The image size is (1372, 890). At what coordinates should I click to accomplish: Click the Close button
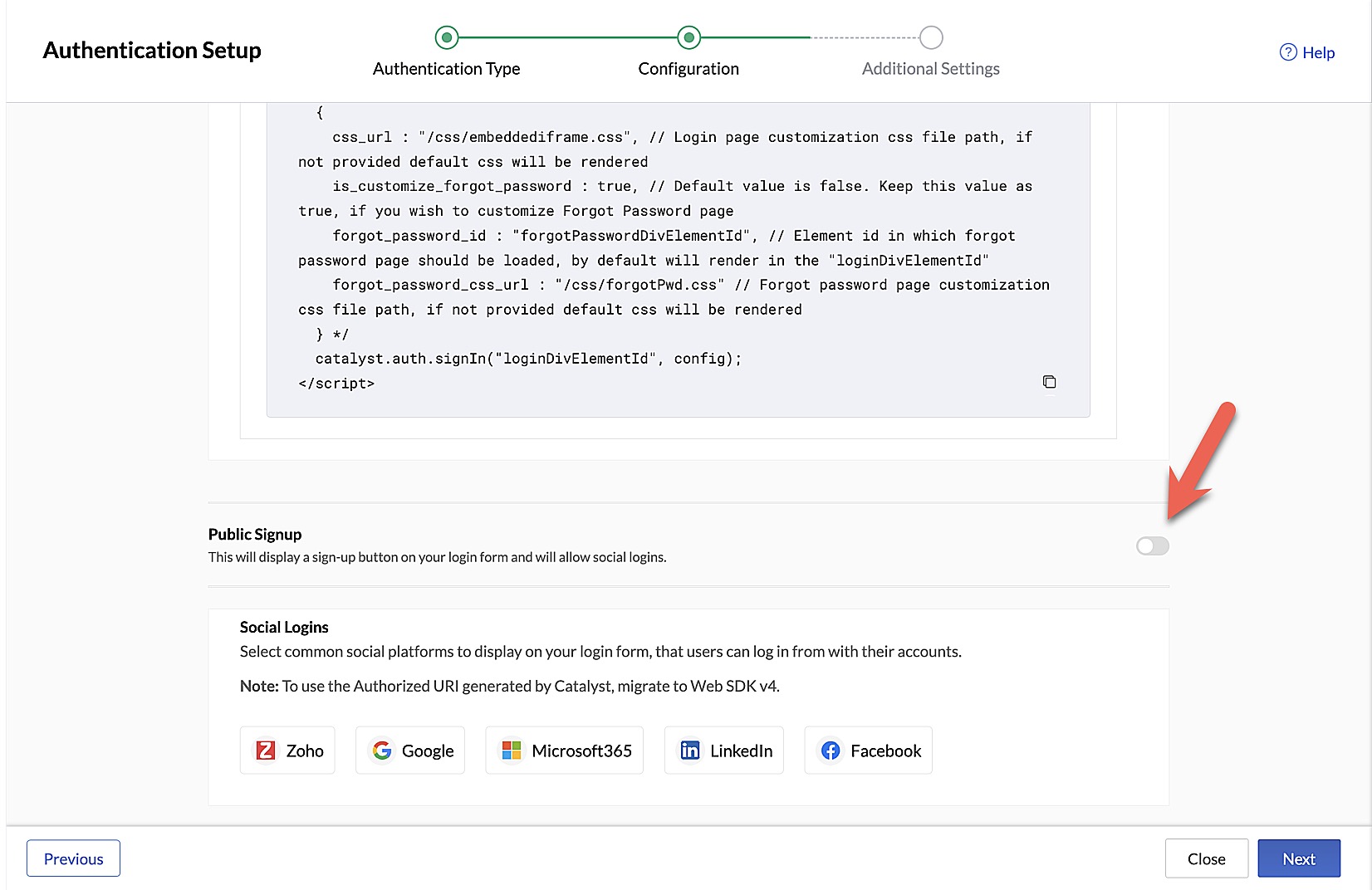(x=1207, y=858)
